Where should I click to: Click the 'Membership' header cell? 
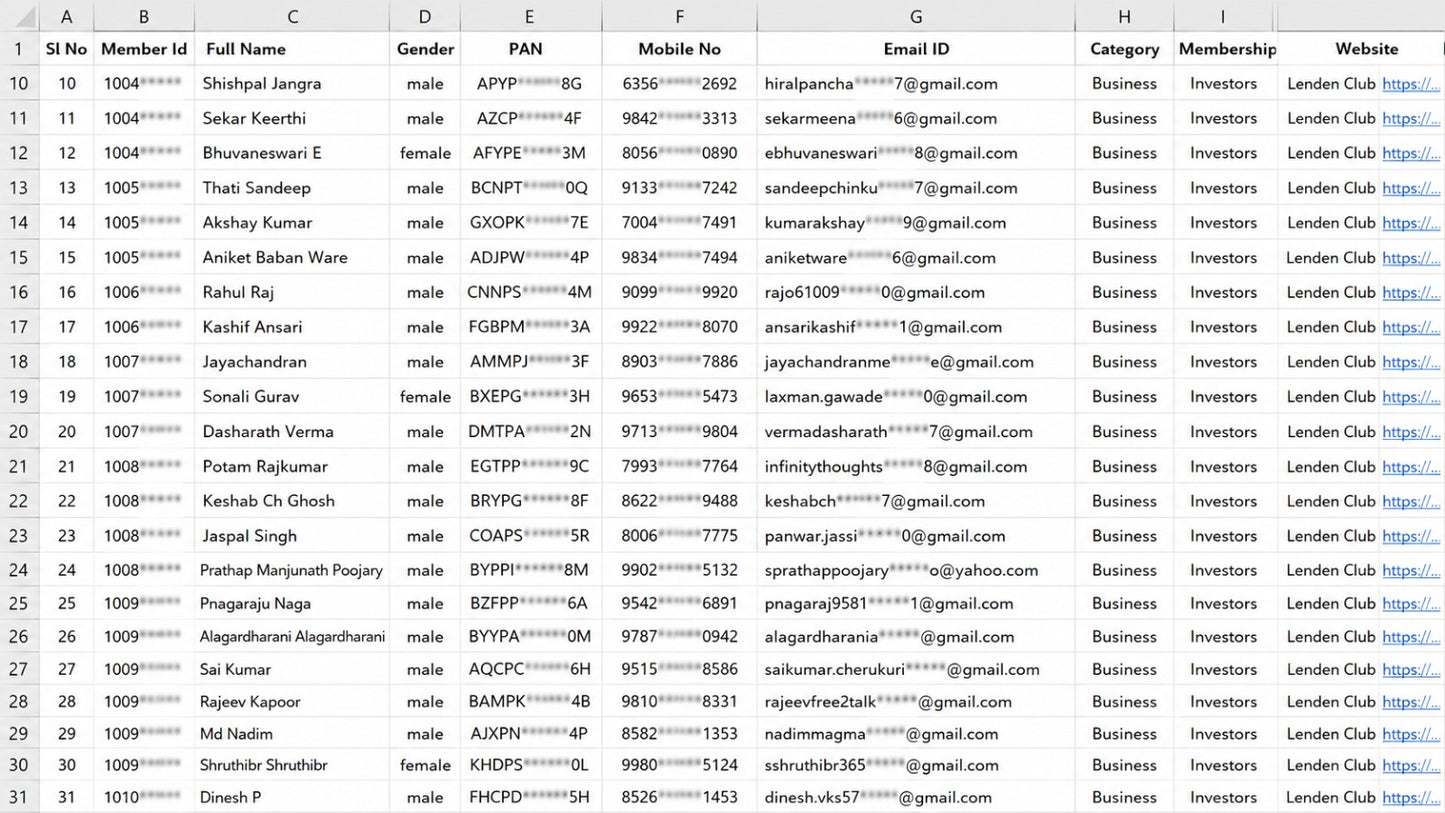coord(1226,49)
